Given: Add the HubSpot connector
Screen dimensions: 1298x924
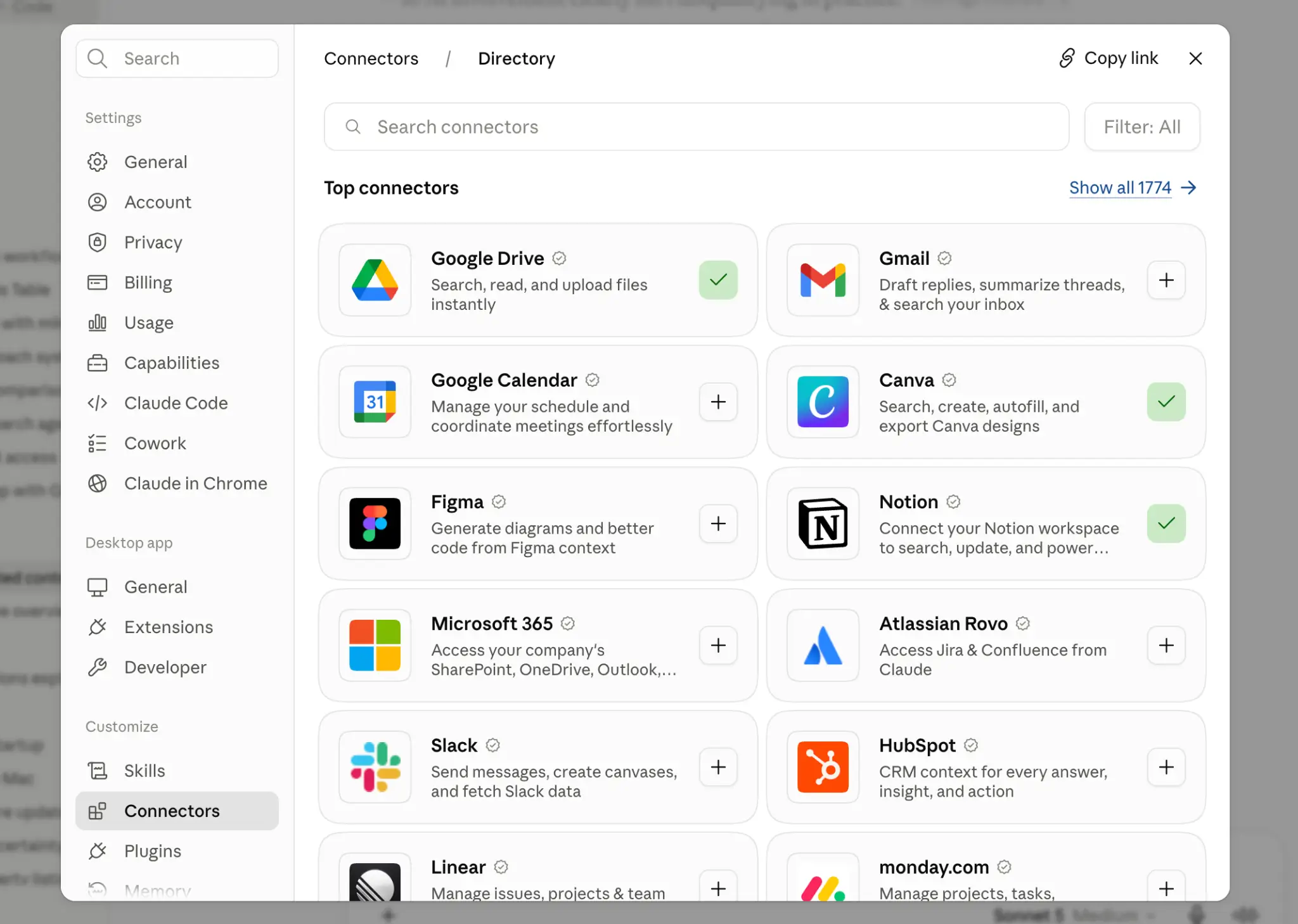Looking at the screenshot, I should coord(1166,767).
